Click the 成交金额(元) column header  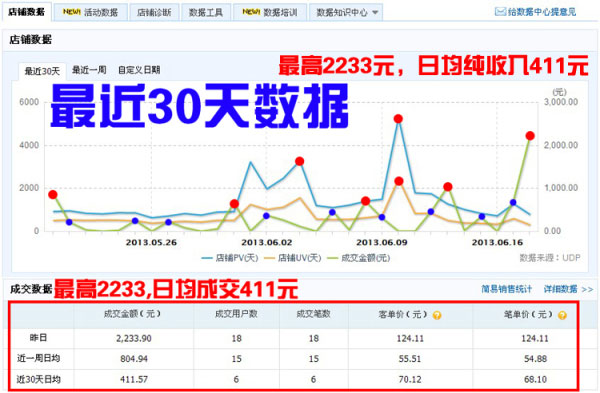pyautogui.click(x=132, y=314)
